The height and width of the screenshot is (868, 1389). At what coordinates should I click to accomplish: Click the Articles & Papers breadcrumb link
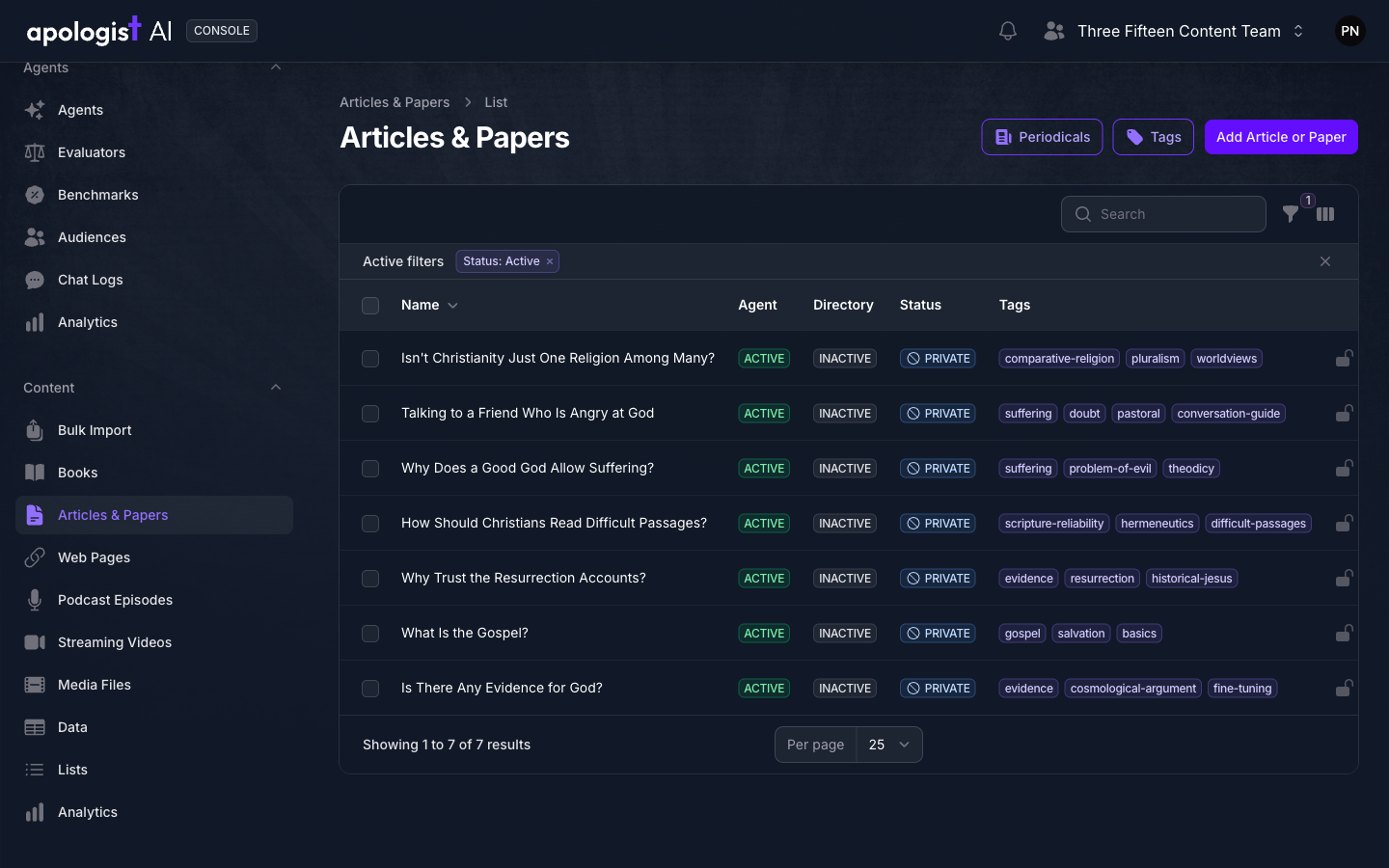(395, 102)
